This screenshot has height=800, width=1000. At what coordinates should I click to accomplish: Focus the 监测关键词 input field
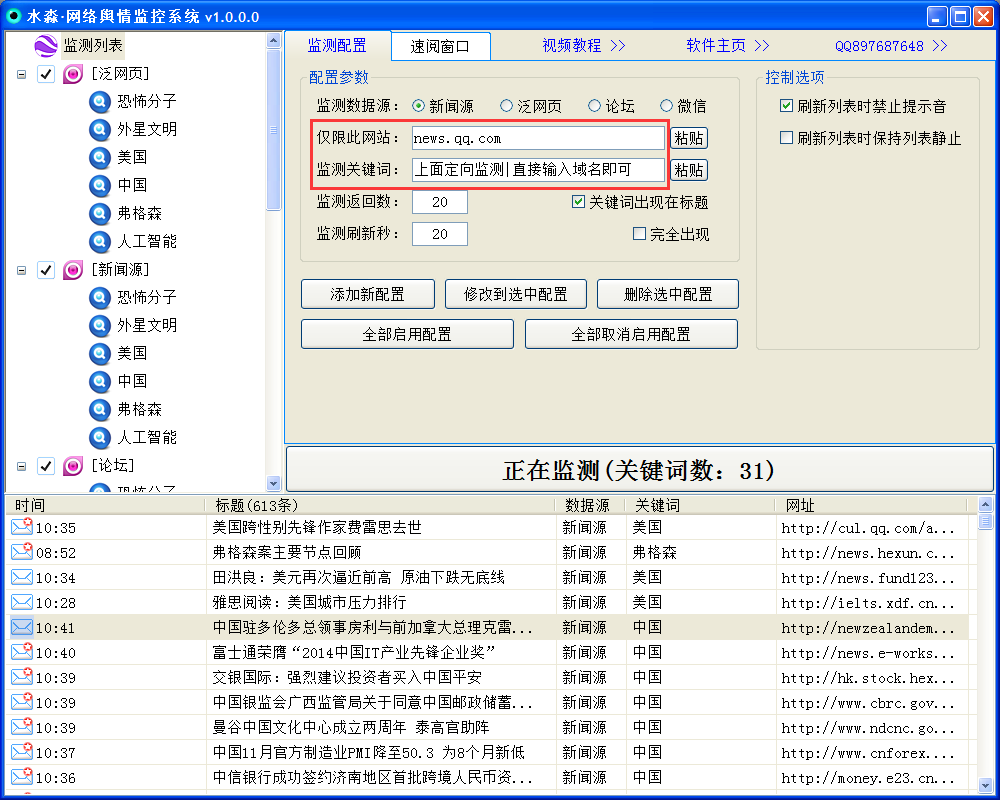click(538, 170)
